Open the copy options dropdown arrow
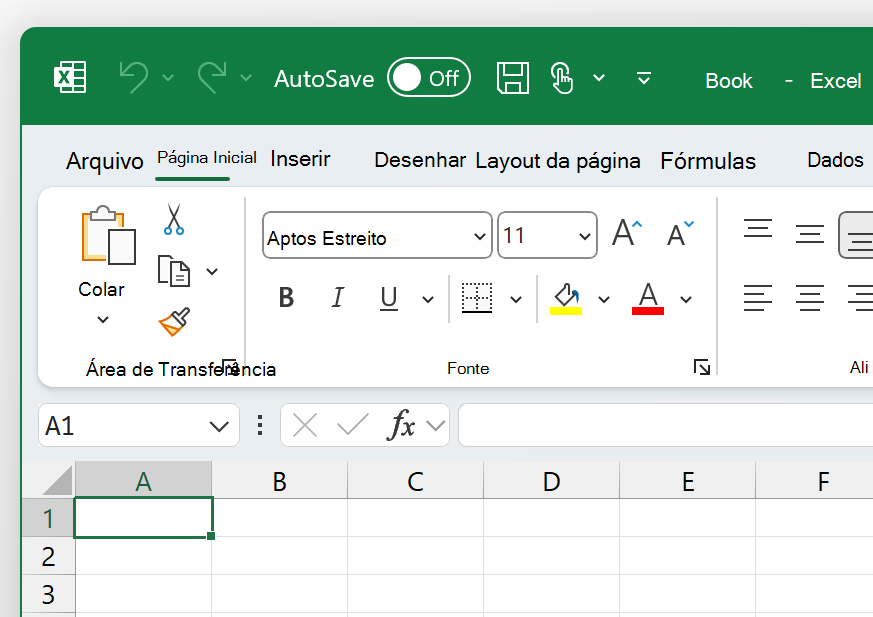This screenshot has width=873, height=617. point(212,272)
